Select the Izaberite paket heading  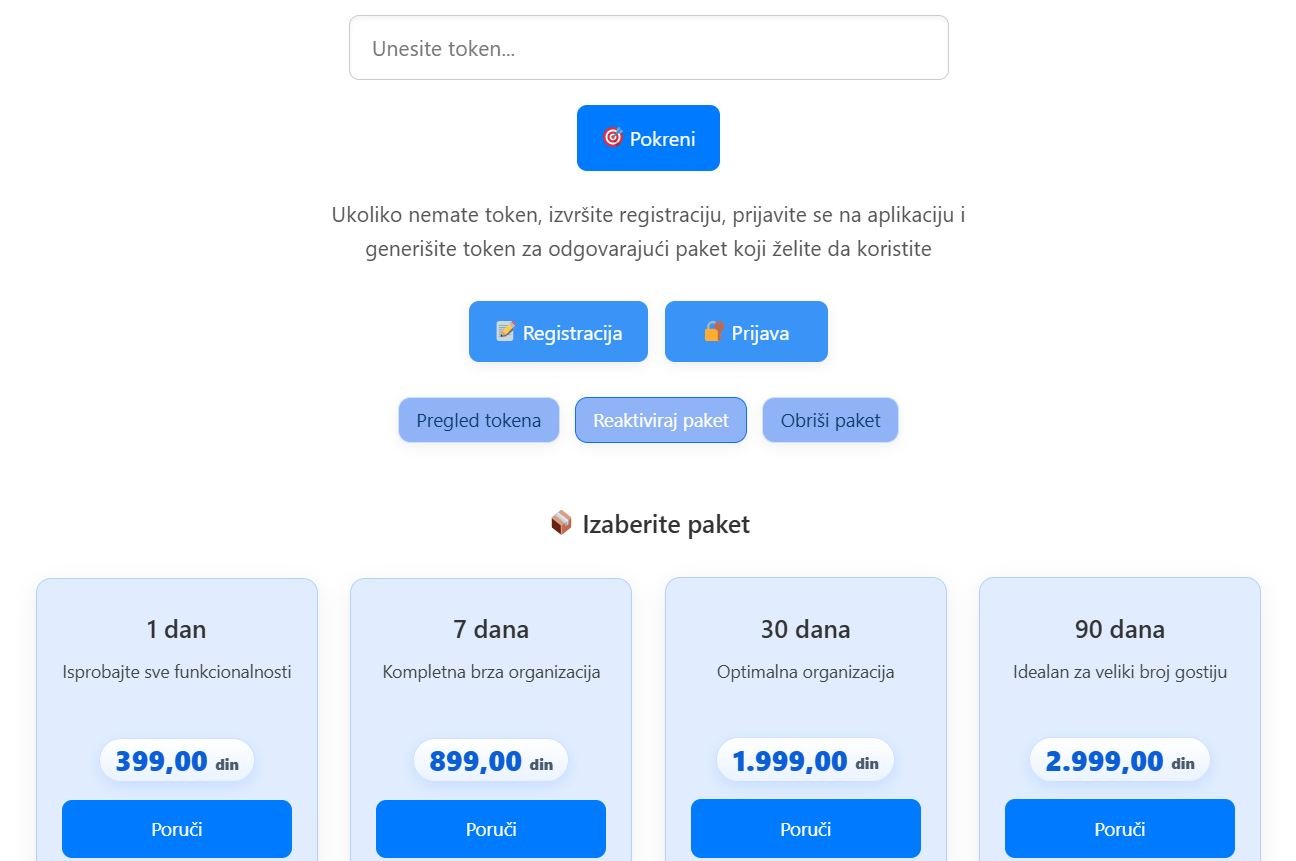click(665, 524)
